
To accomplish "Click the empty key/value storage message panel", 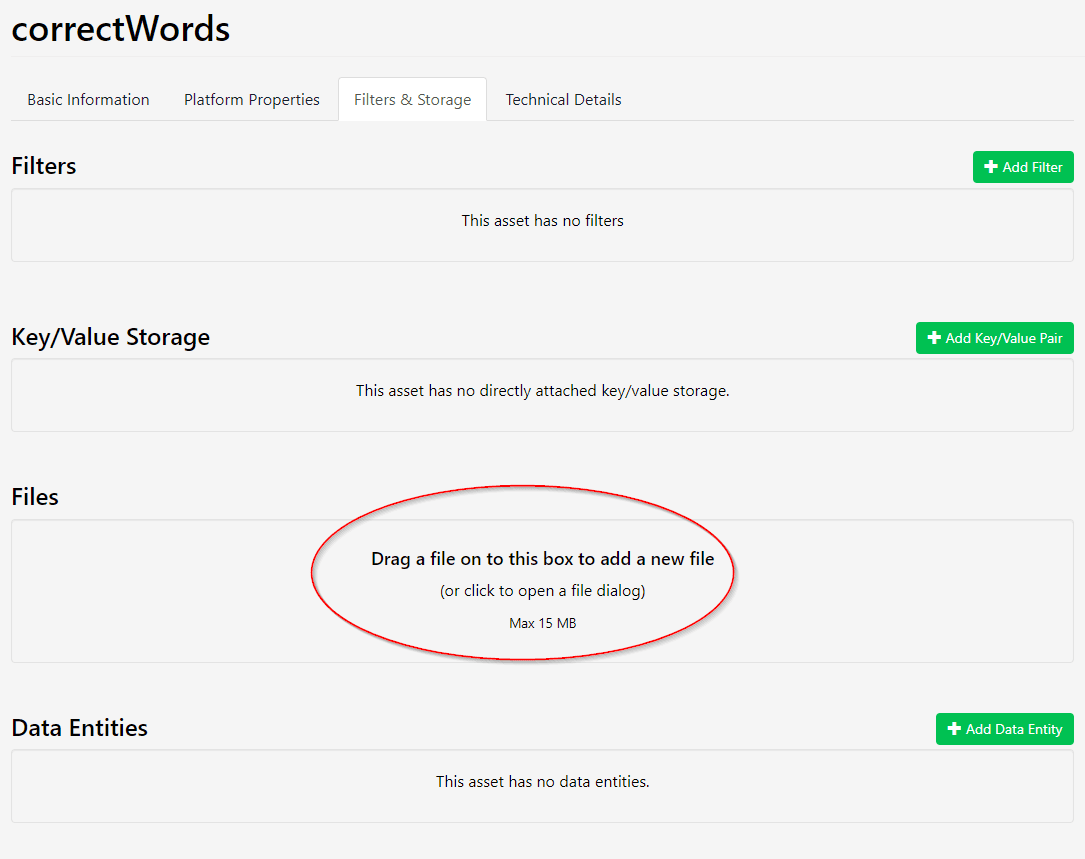I will point(542,391).
